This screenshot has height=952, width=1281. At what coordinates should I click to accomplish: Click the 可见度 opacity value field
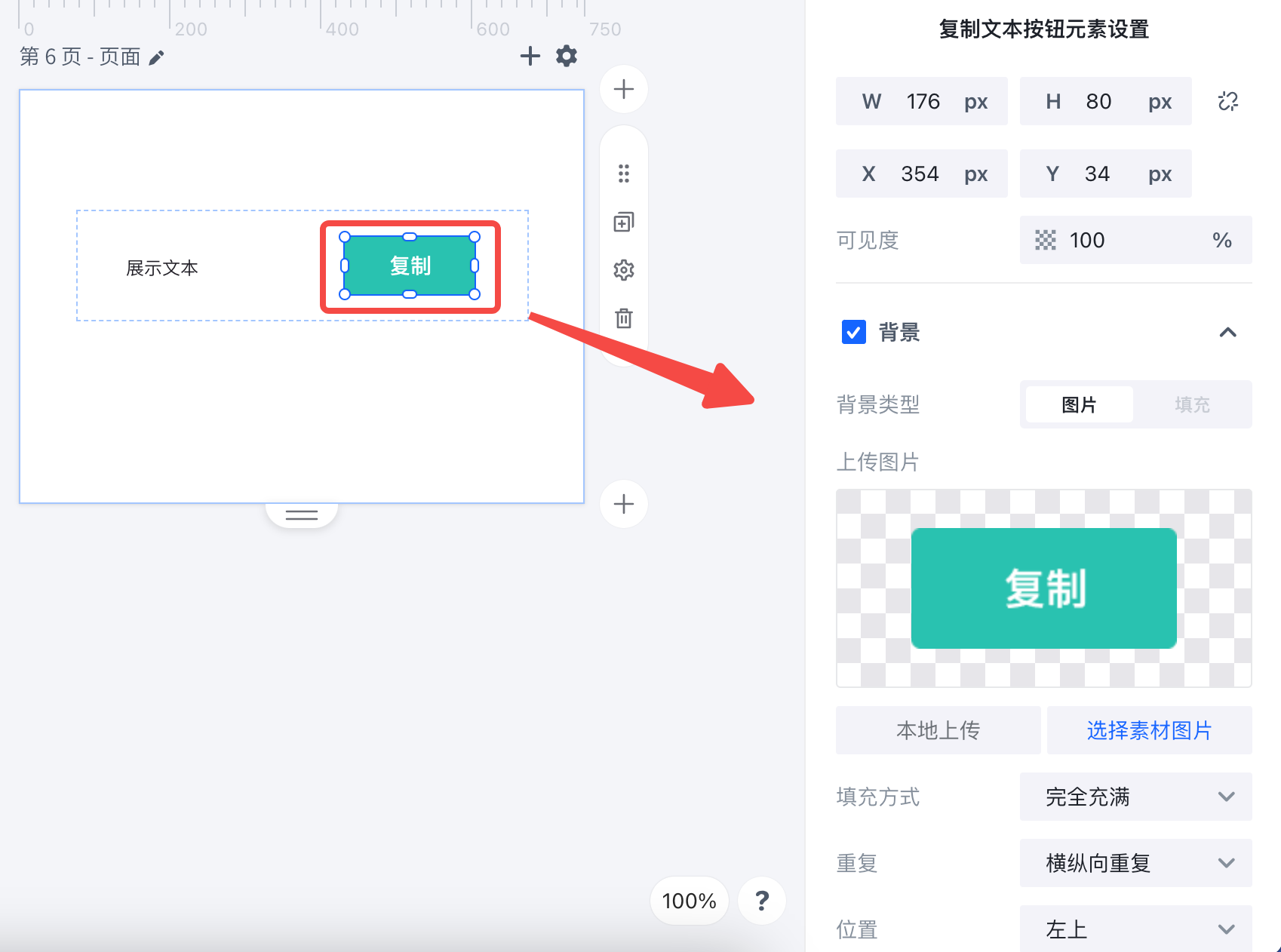pos(1136,240)
